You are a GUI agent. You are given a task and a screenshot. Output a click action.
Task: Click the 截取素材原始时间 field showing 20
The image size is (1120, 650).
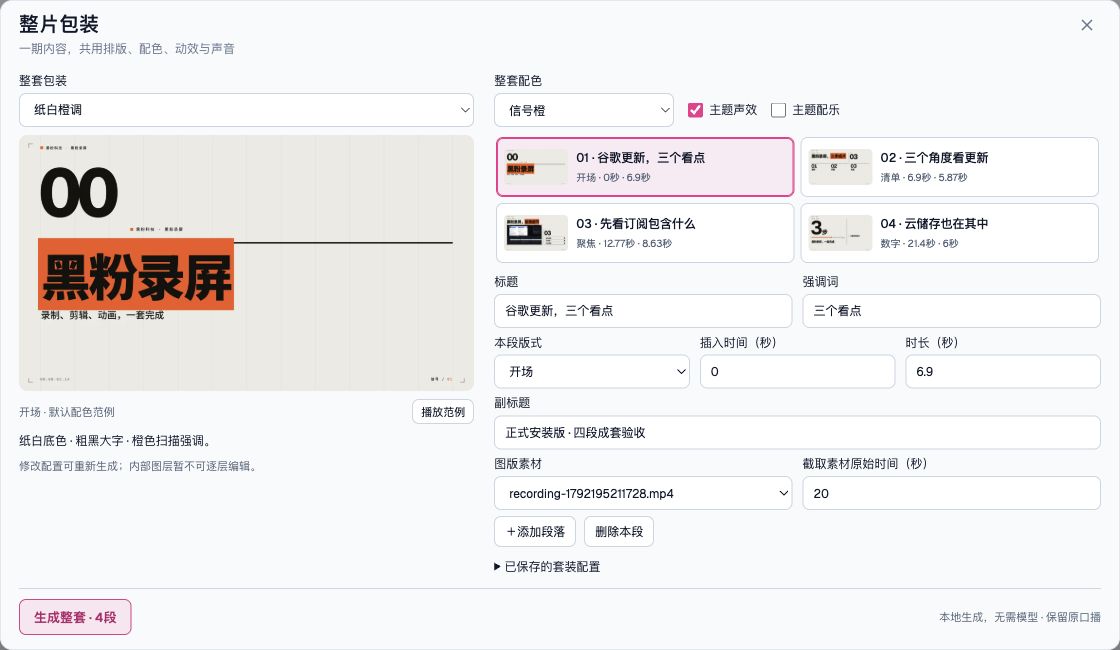pos(951,493)
